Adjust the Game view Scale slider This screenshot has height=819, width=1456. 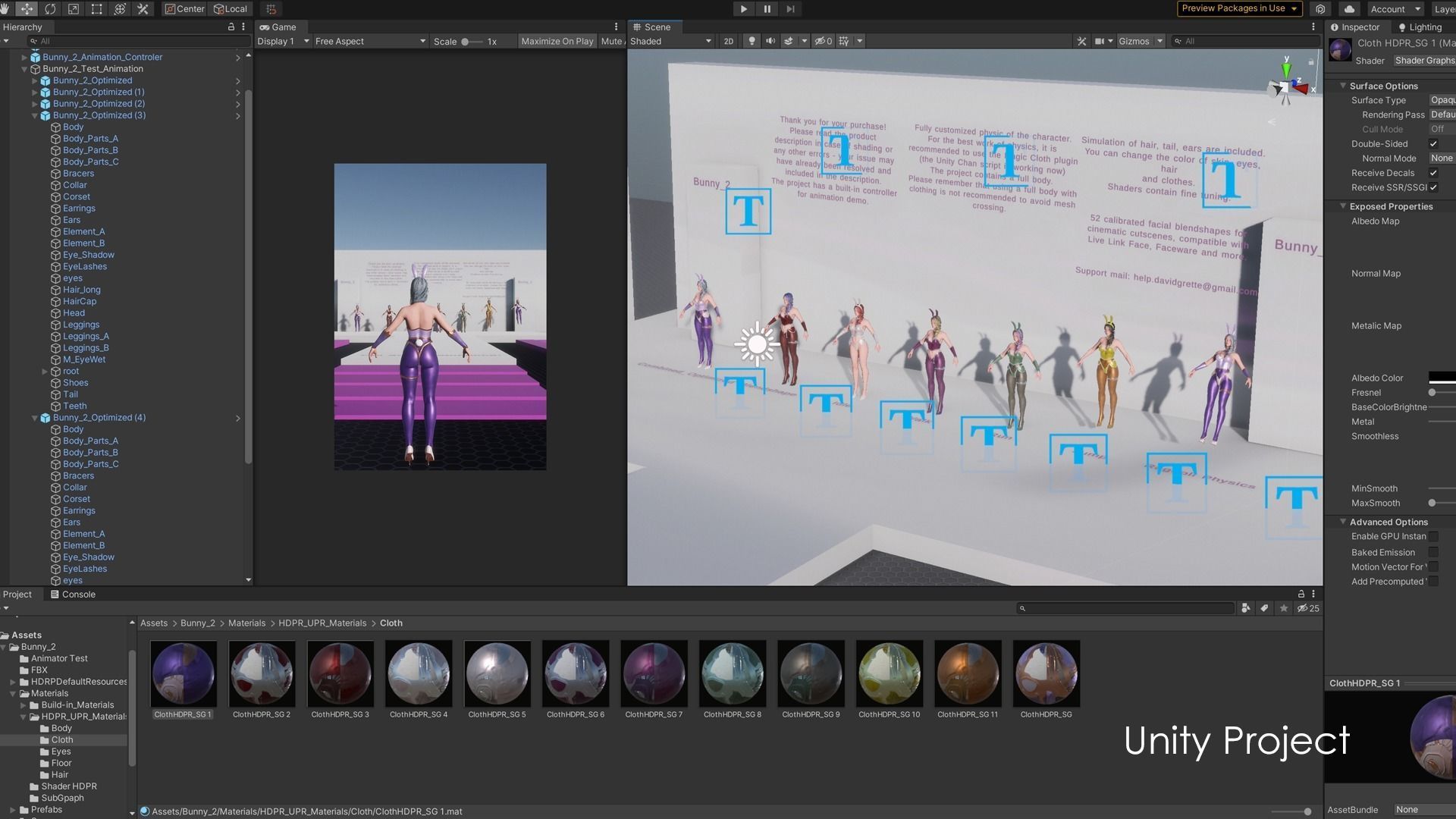click(x=465, y=42)
